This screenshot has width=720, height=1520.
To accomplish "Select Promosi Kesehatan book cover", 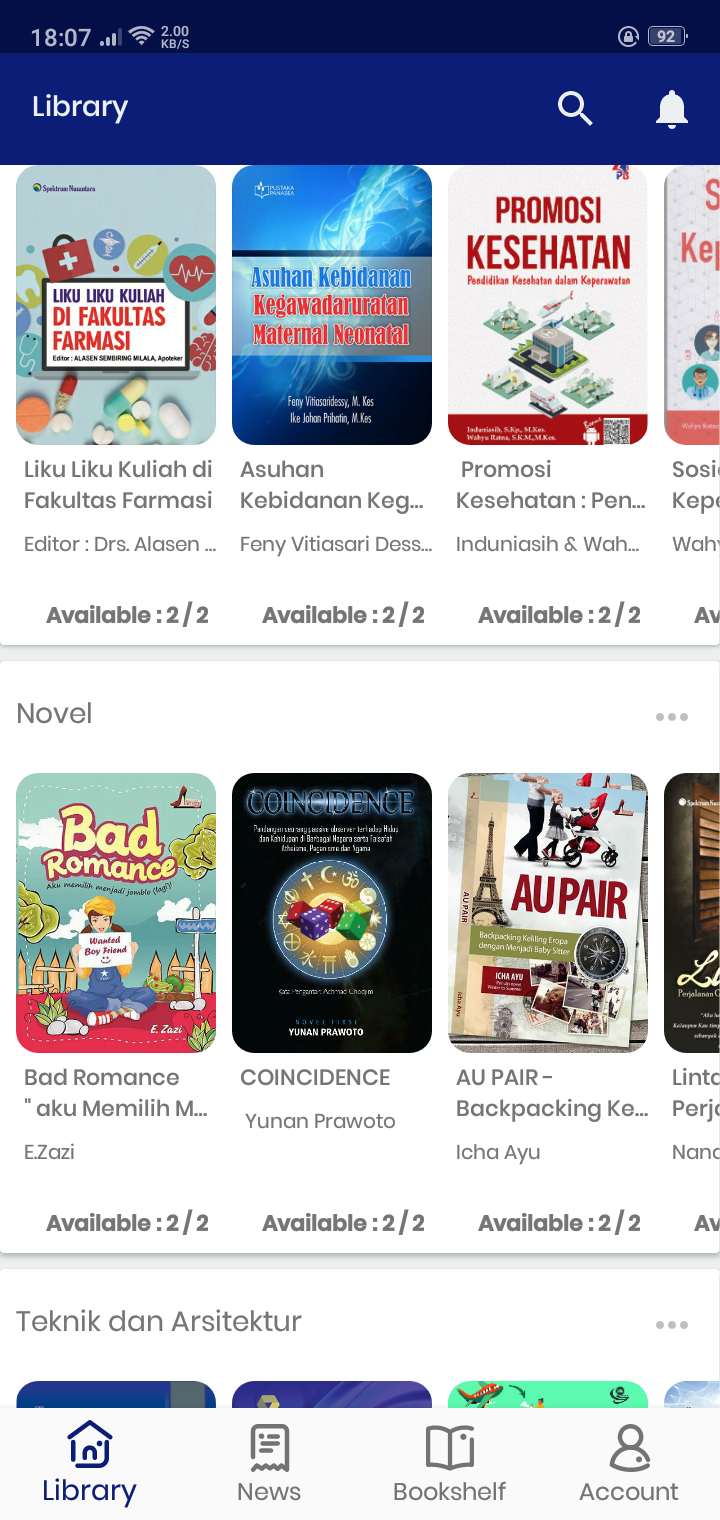I will click(x=548, y=305).
